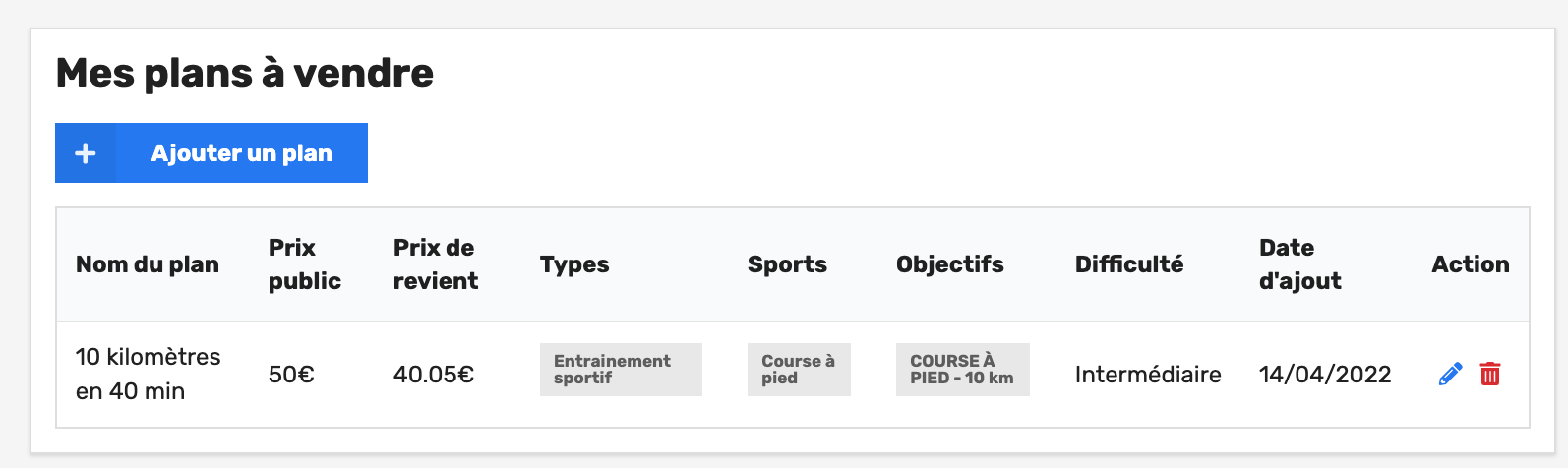Screen dimensions: 1568x468
Task: Click the blue pencil edit icon
Action: (x=1450, y=374)
